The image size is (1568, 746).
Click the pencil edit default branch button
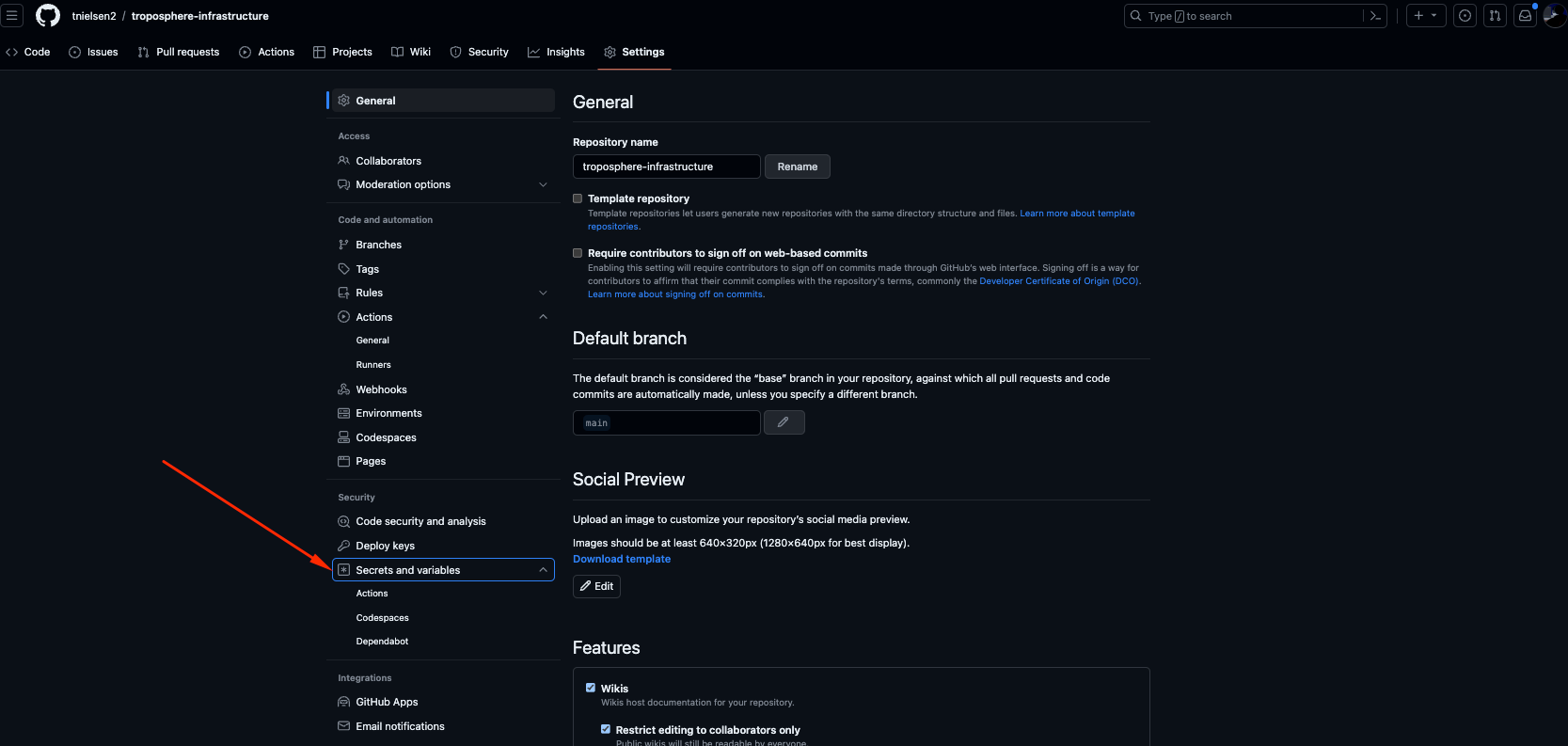(784, 422)
